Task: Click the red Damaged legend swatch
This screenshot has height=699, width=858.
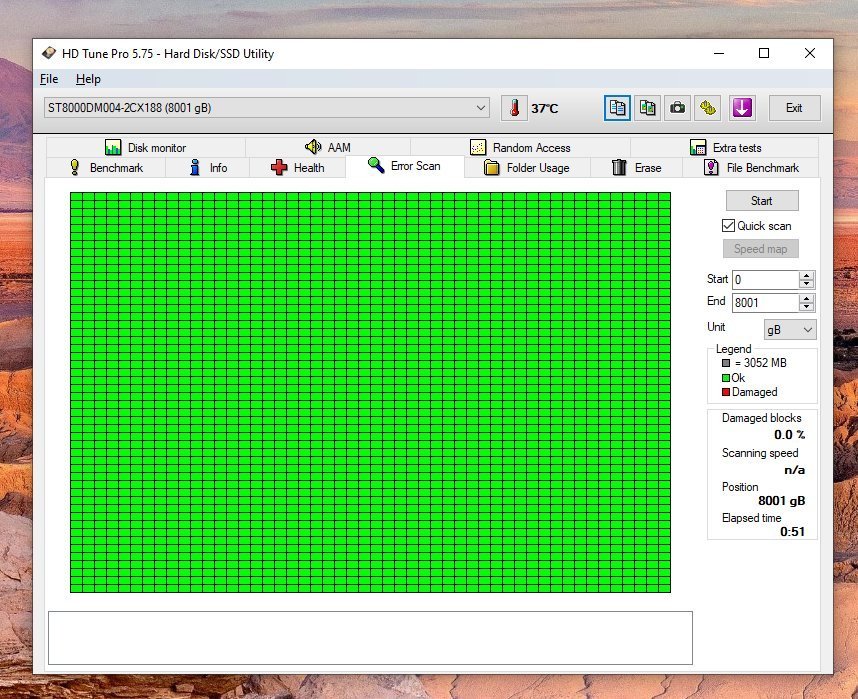Action: pyautogui.click(x=726, y=392)
